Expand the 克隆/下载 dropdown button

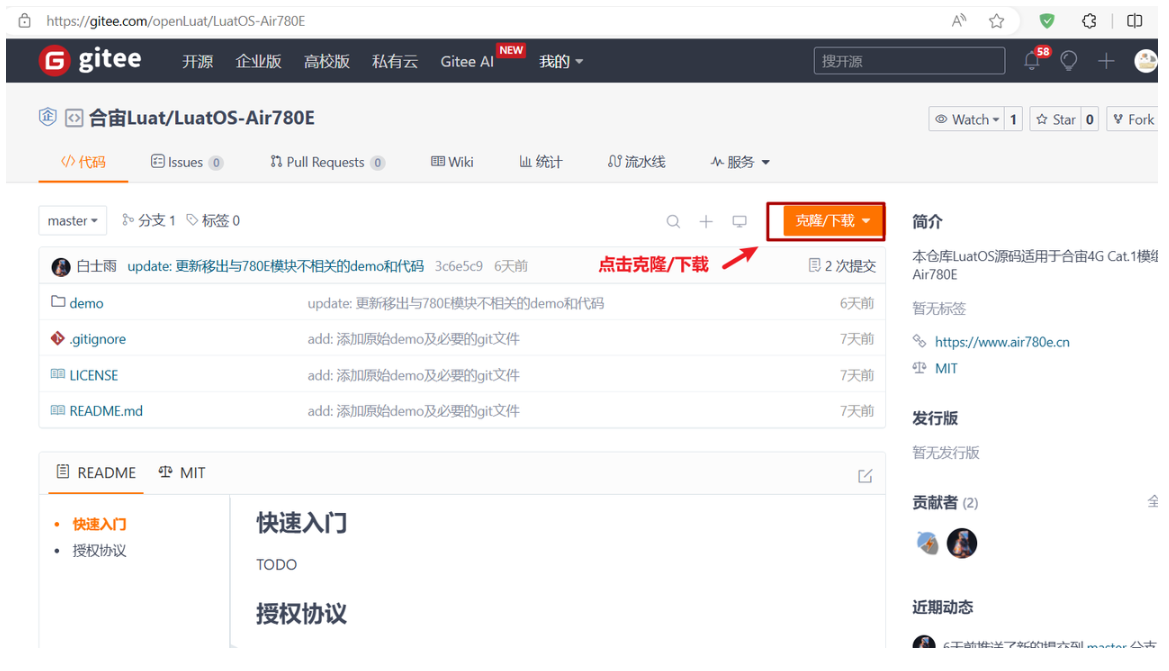pos(832,221)
